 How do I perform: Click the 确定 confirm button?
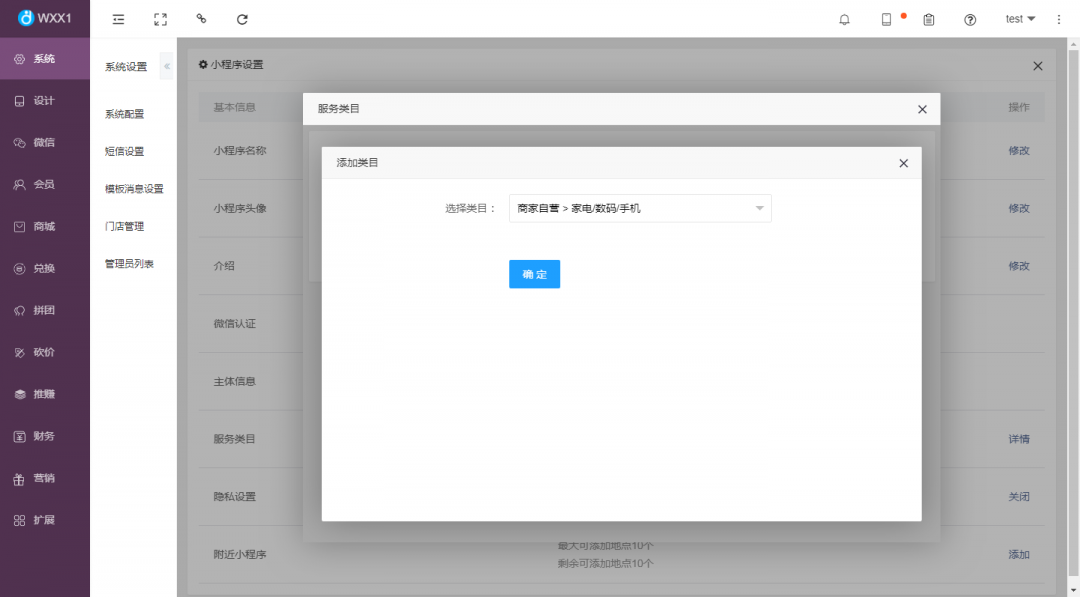534,274
